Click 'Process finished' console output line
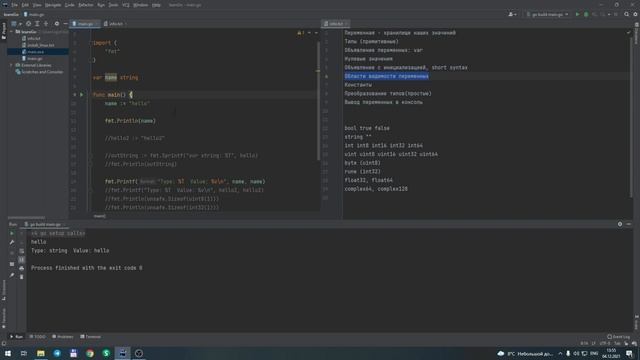This screenshot has width=640, height=360. (87, 268)
